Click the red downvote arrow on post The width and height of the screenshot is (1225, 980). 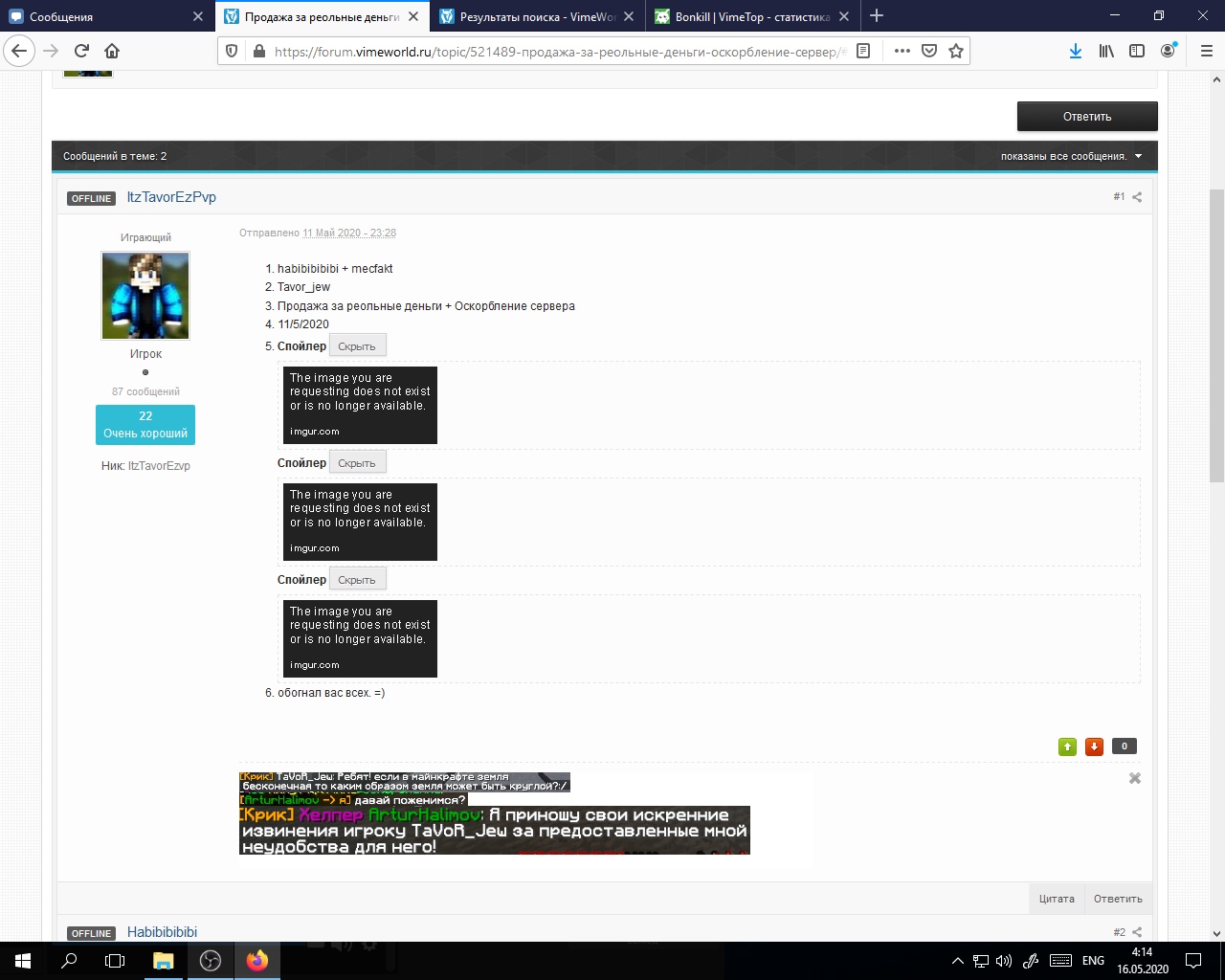1094,746
